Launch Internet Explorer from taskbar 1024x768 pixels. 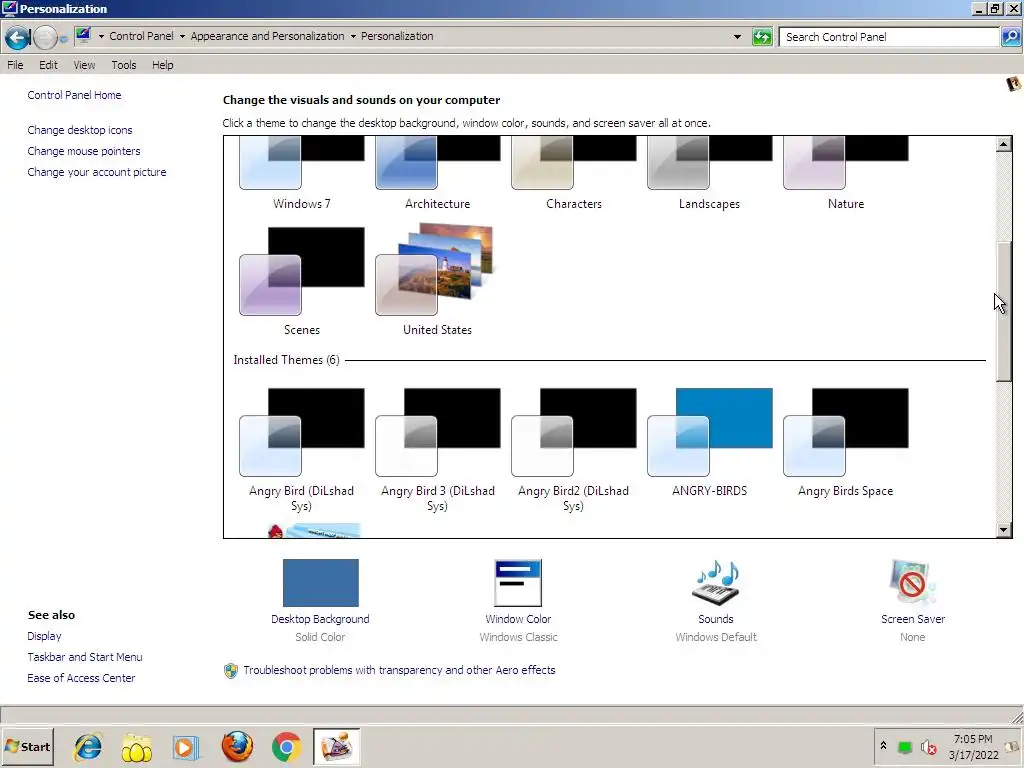88,747
